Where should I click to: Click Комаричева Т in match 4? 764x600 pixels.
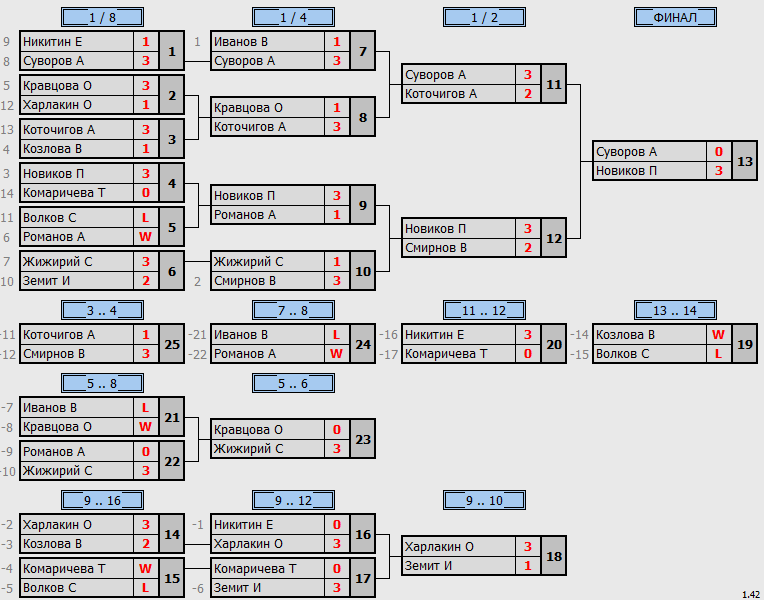pyautogui.click(x=77, y=193)
